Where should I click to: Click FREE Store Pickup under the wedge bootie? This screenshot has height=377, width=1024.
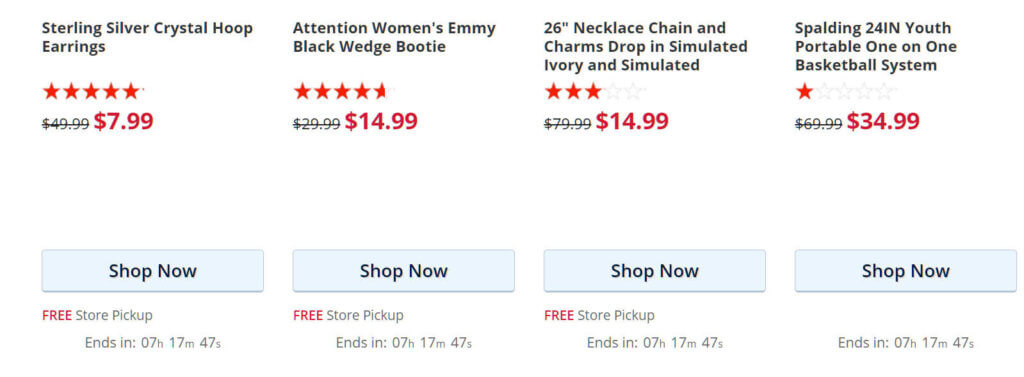(x=348, y=316)
